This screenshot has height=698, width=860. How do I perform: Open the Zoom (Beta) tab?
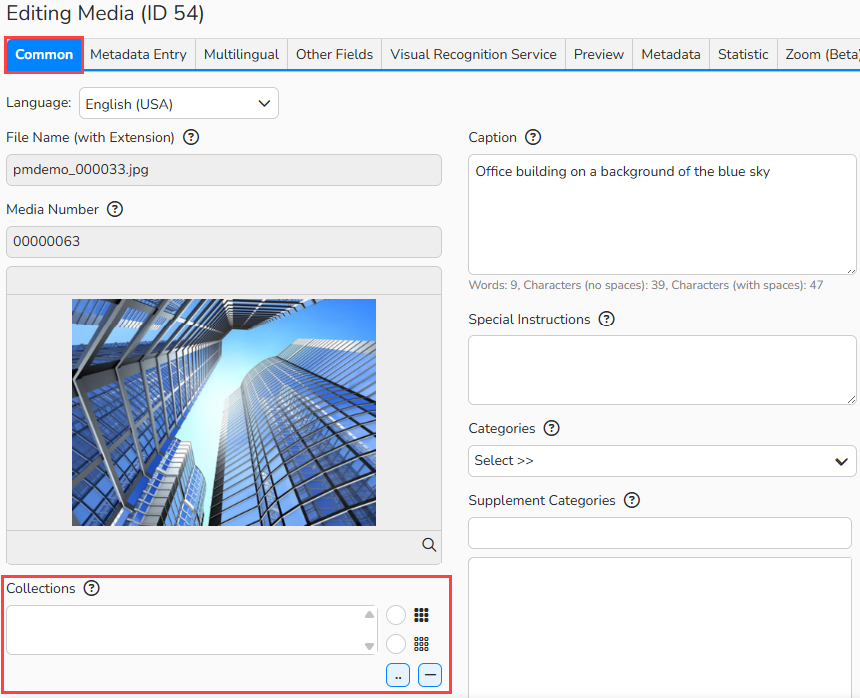[819, 54]
